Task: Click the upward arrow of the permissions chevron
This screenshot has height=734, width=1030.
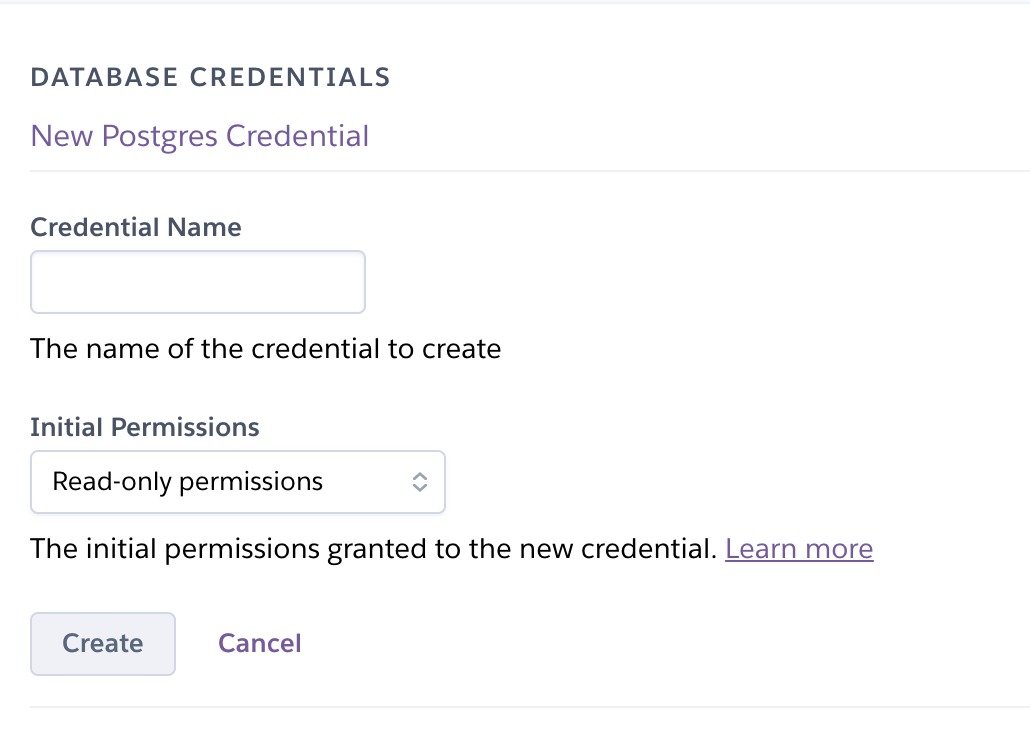Action: tap(420, 476)
